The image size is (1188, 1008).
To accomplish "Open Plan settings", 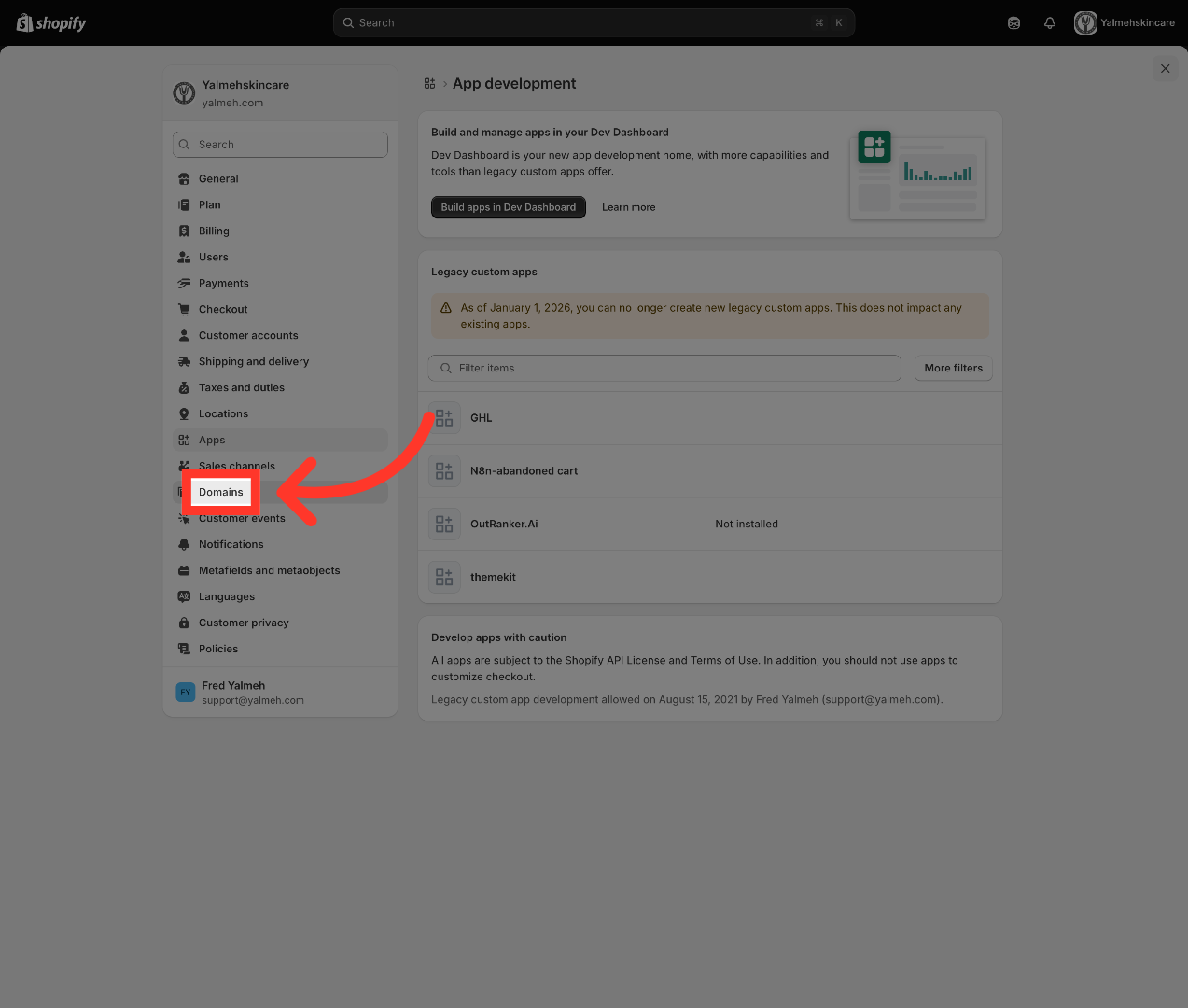I will (280, 204).
